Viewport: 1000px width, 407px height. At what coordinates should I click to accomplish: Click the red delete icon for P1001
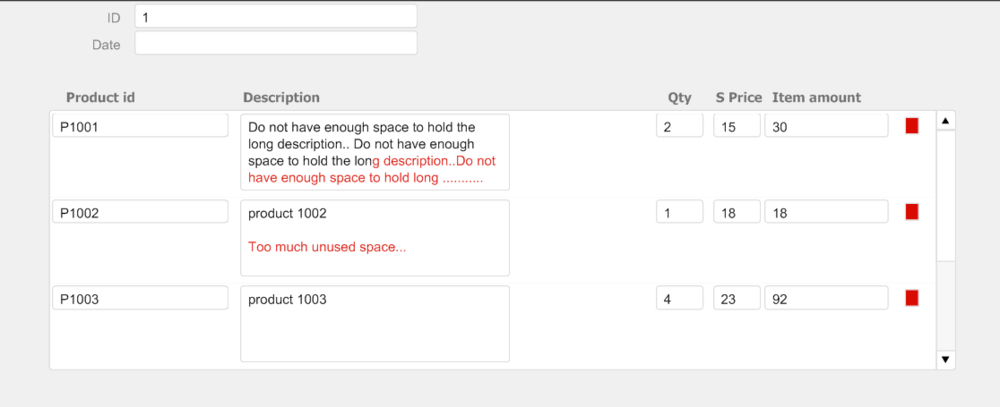click(912, 126)
